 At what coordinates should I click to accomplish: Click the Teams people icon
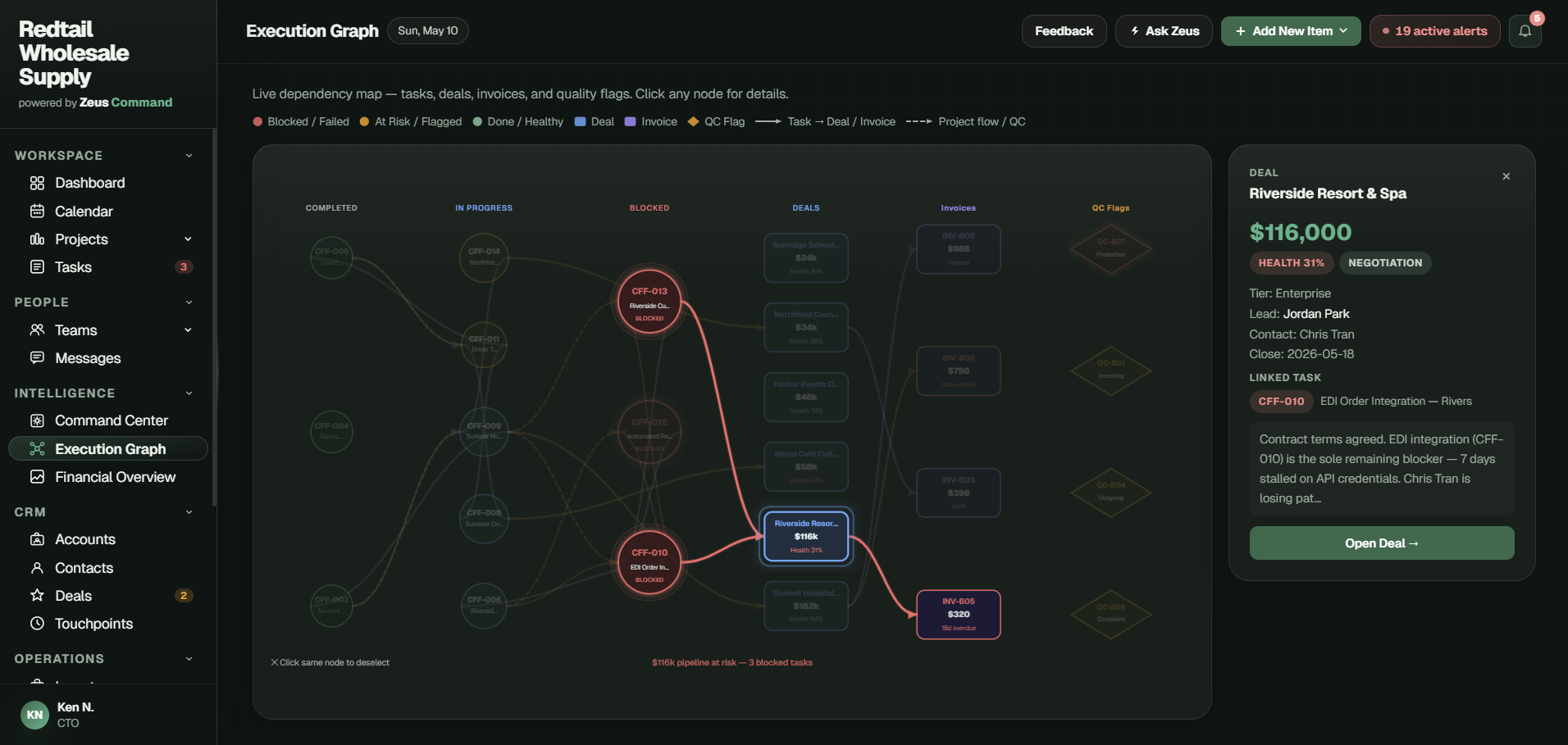[37, 330]
